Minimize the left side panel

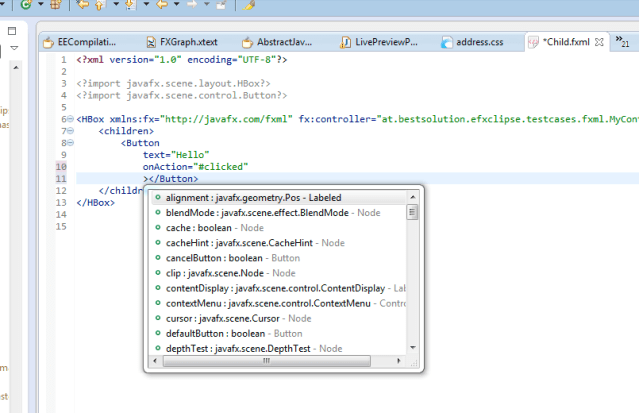pos(13,30)
